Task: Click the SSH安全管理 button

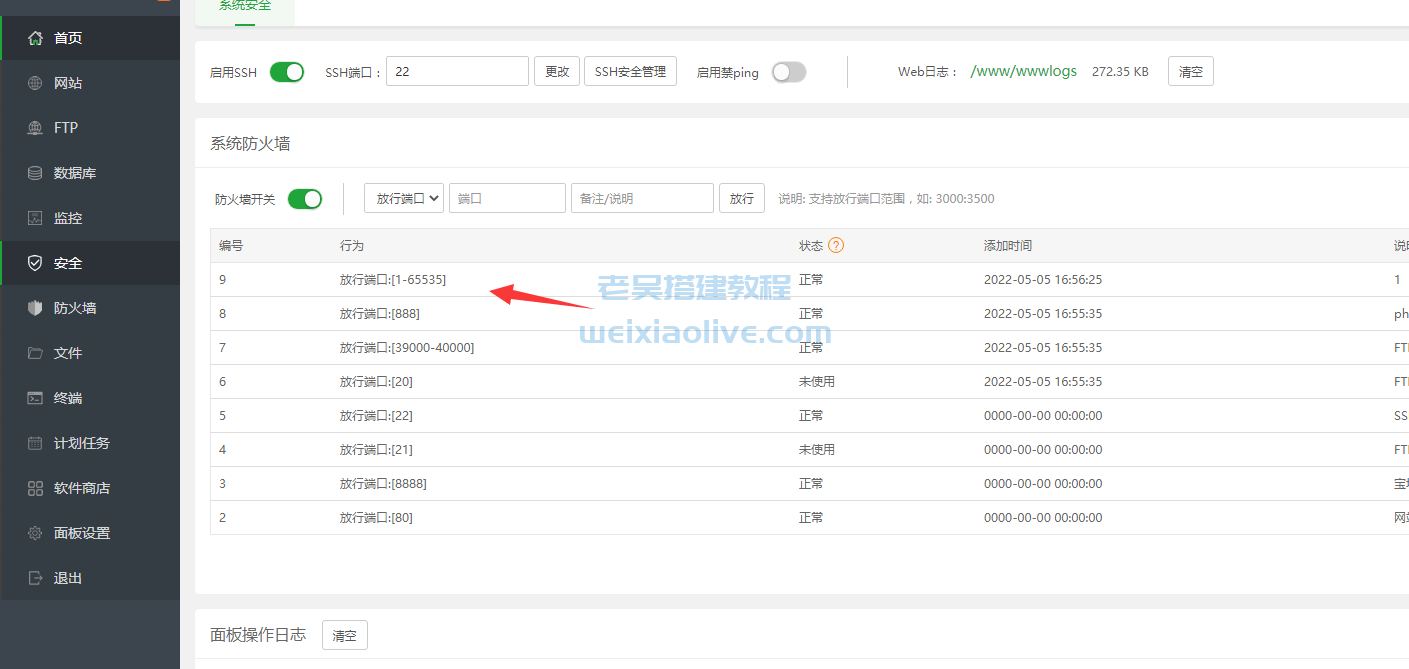Action: point(630,71)
